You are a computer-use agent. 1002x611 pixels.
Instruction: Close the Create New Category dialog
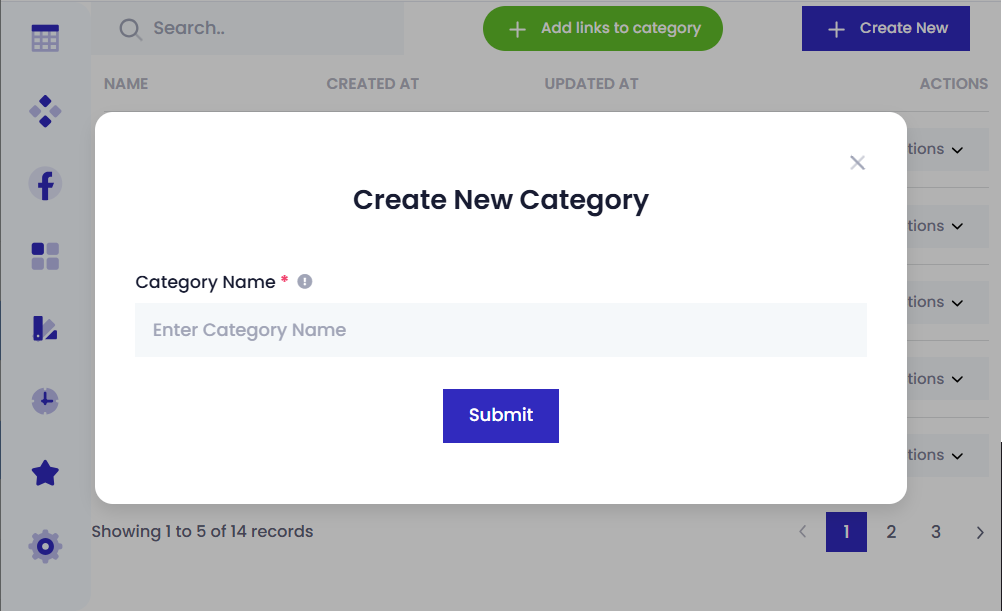coord(857,163)
